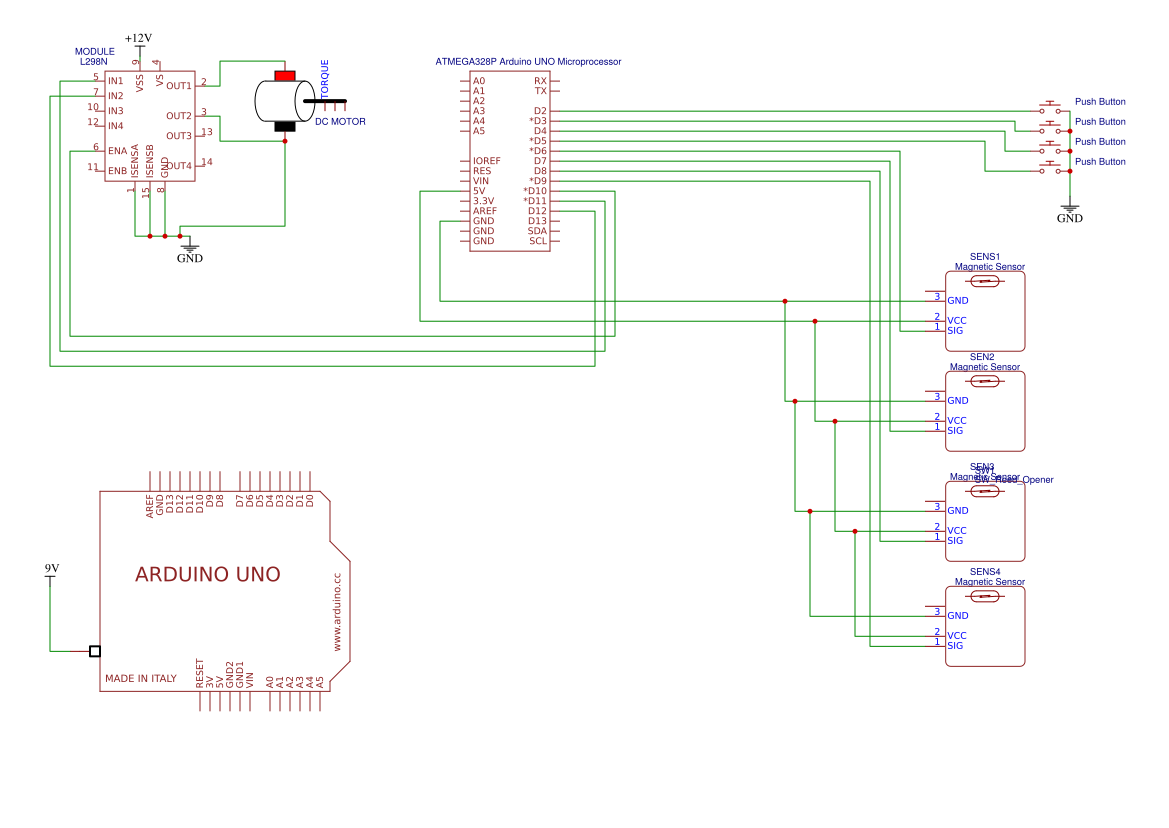
Task: Click the ARDUINO UNO board title text
Action: pyautogui.click(x=207, y=575)
